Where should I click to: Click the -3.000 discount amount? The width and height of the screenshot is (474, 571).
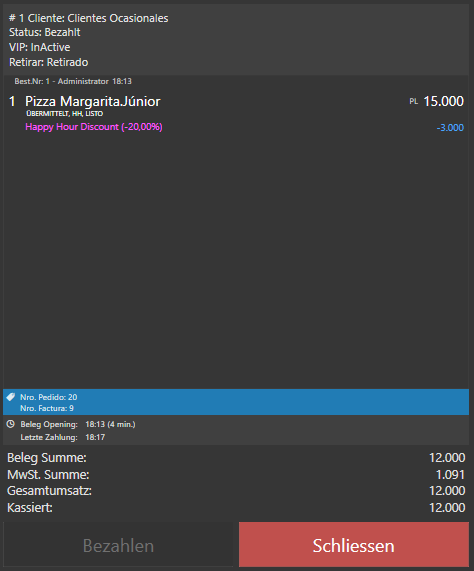click(x=450, y=127)
